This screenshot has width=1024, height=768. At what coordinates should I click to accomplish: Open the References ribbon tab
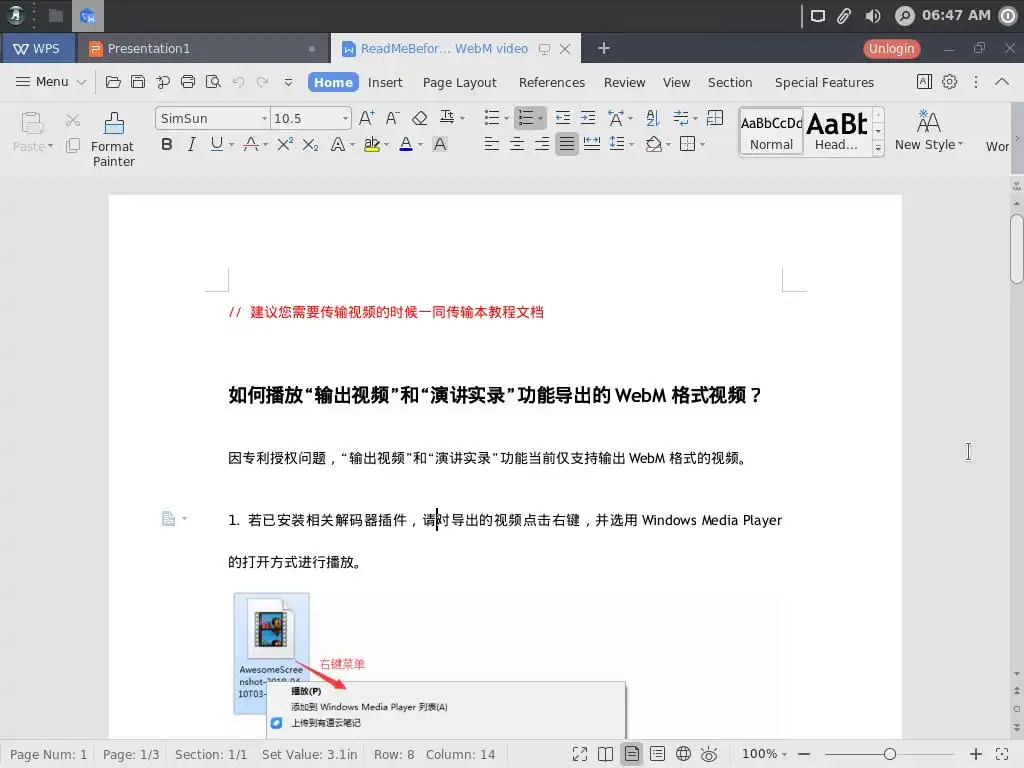click(552, 82)
